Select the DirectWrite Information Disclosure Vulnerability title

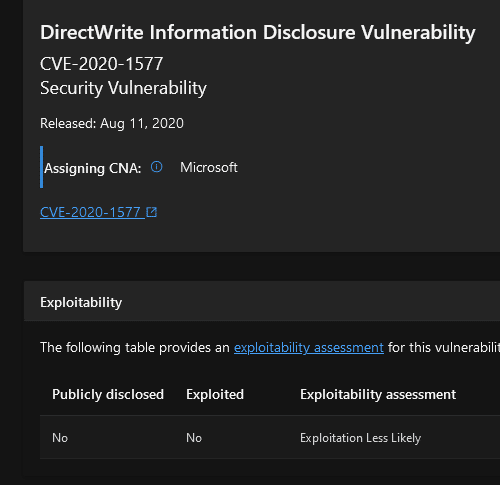(x=258, y=33)
